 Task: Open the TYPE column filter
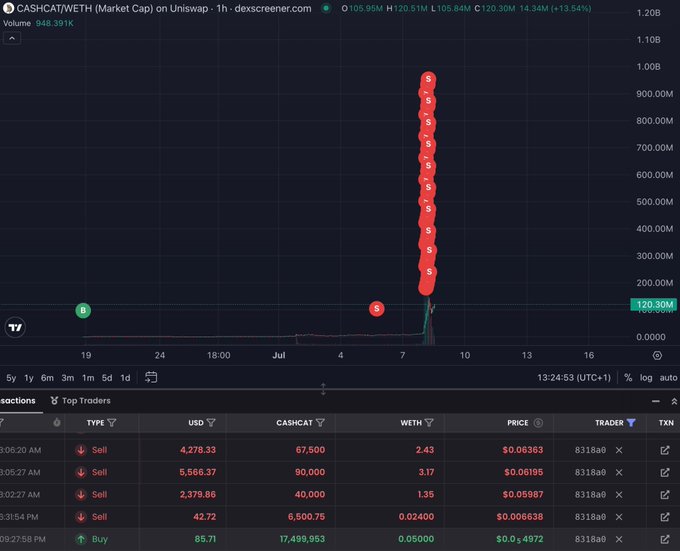click(112, 423)
